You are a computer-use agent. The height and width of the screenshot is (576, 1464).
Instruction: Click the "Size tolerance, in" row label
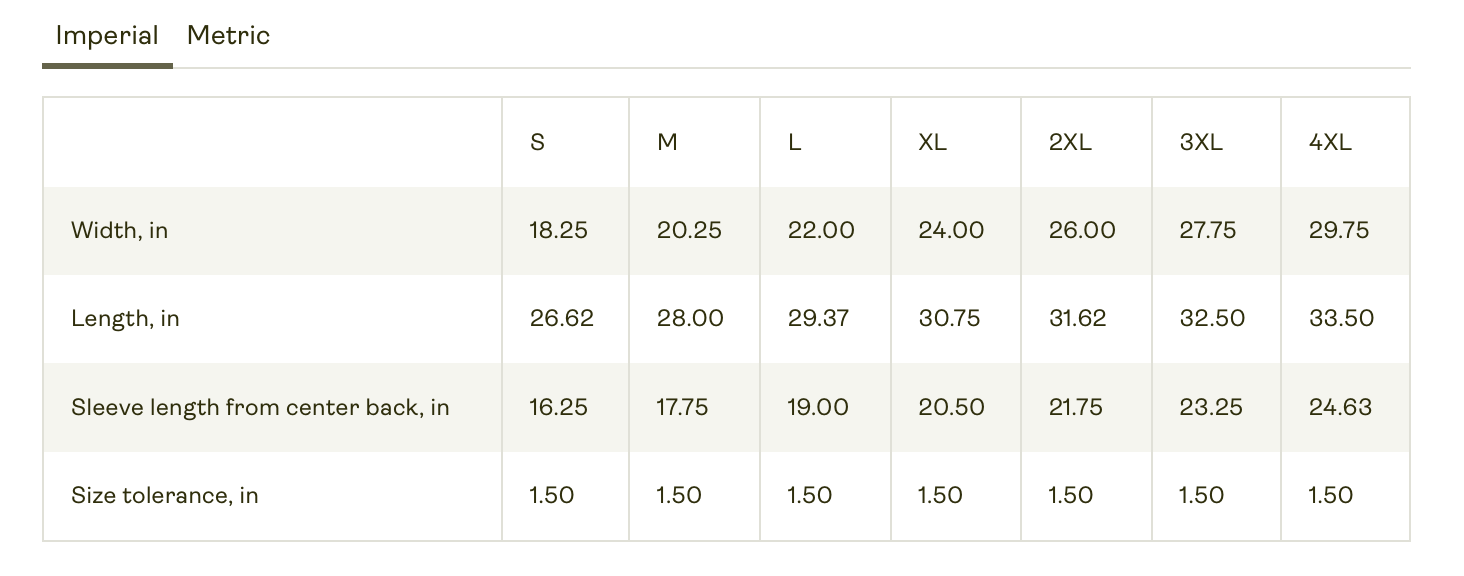(x=165, y=495)
